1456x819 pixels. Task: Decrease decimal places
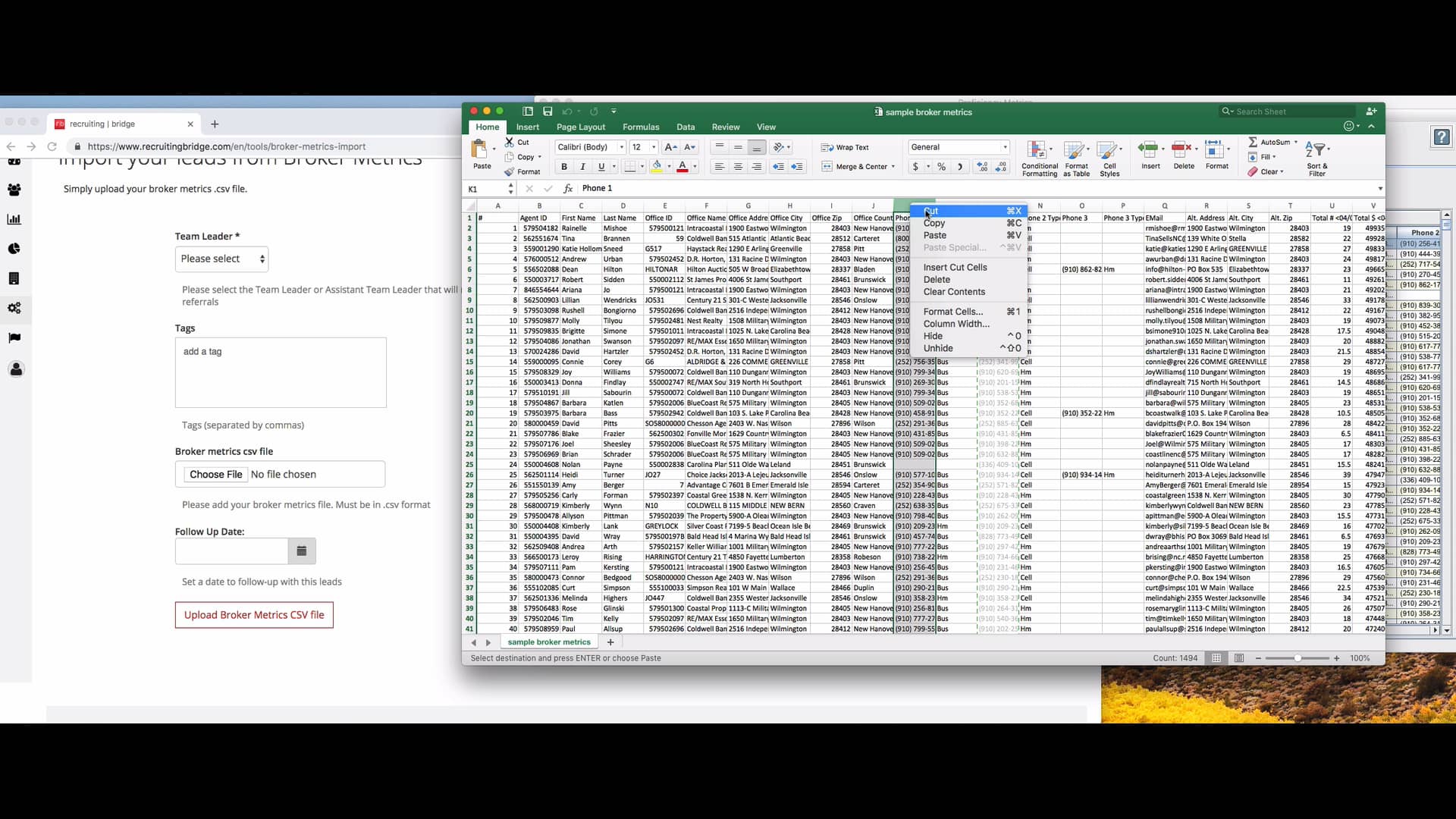coord(1001,167)
